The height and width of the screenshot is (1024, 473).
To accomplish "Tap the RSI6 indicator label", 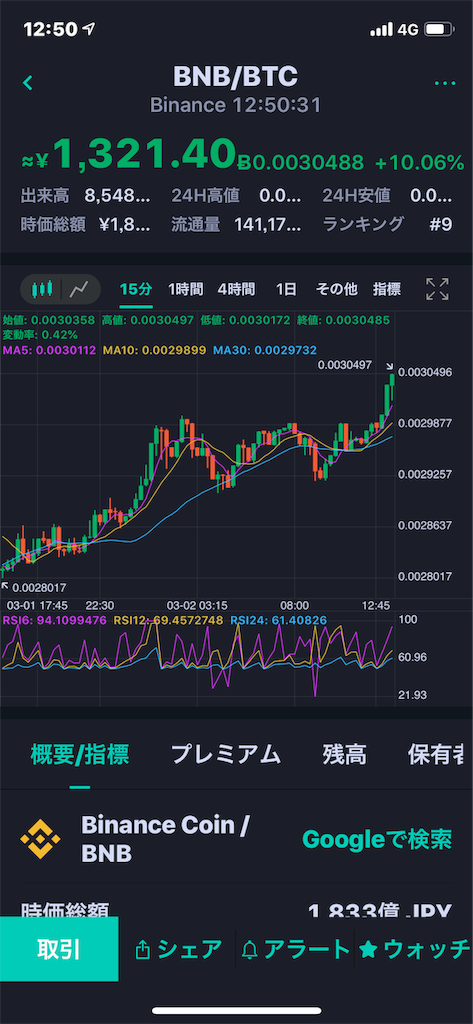I will (54, 620).
